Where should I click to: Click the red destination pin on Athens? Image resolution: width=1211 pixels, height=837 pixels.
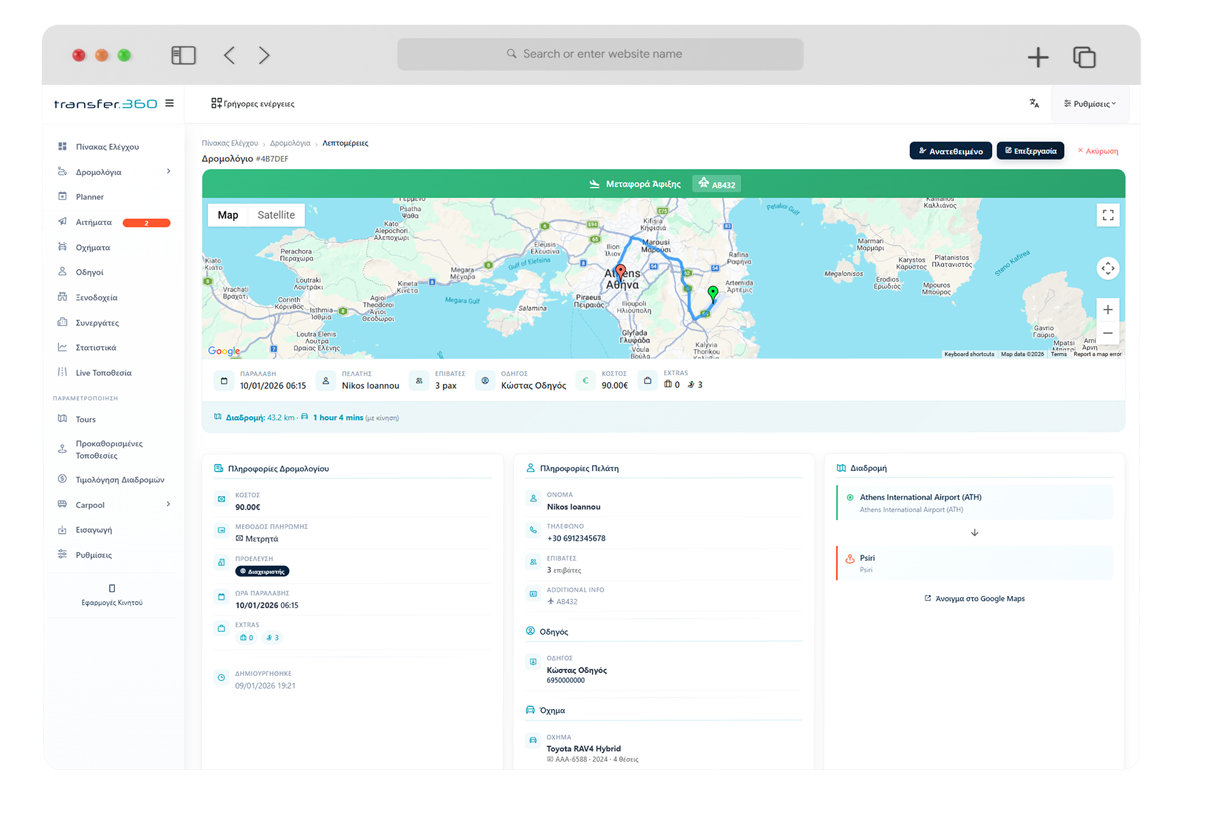pos(620,272)
